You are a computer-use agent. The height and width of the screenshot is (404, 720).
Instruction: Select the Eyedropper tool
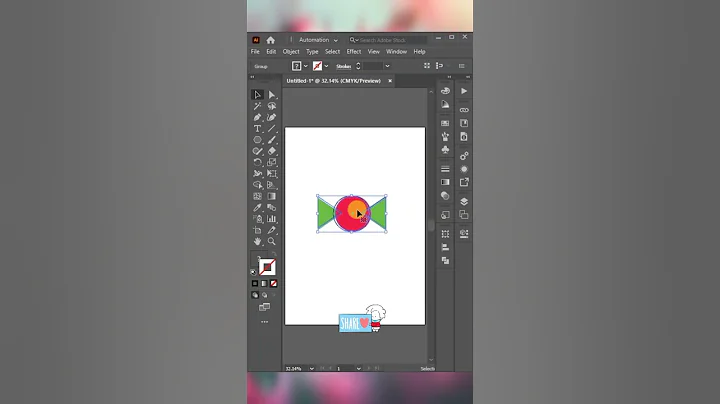[x=258, y=208]
